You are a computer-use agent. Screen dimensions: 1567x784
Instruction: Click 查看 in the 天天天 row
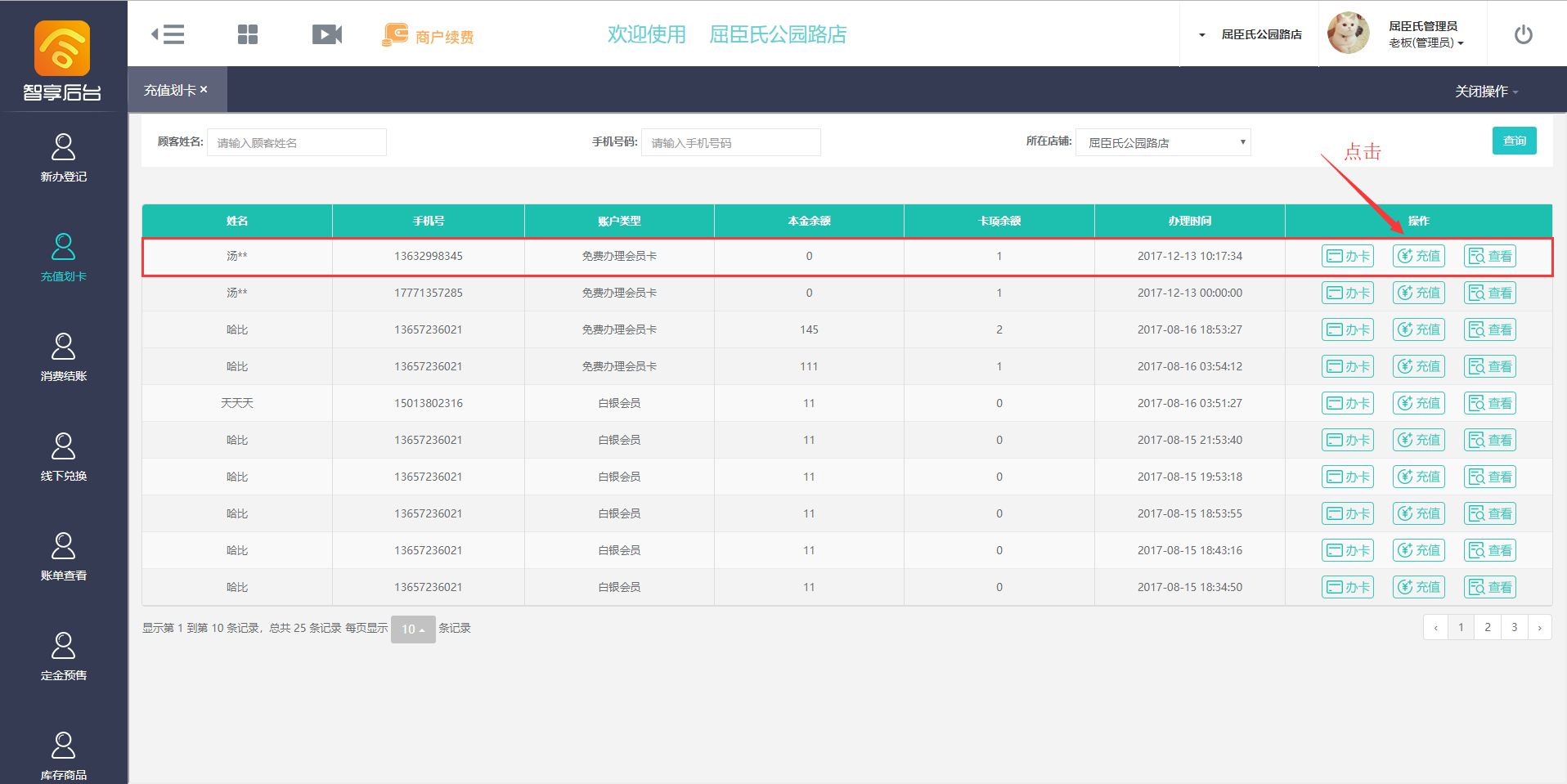(x=1490, y=403)
